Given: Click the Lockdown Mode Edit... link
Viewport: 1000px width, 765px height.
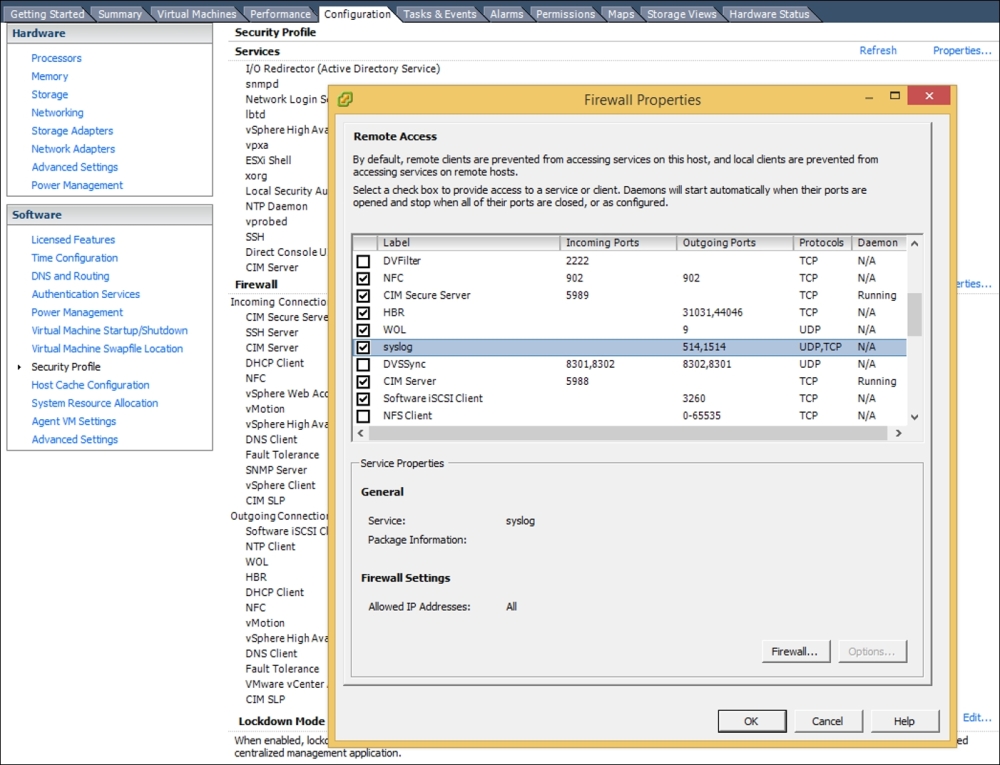Looking at the screenshot, I should pyautogui.click(x=977, y=718).
